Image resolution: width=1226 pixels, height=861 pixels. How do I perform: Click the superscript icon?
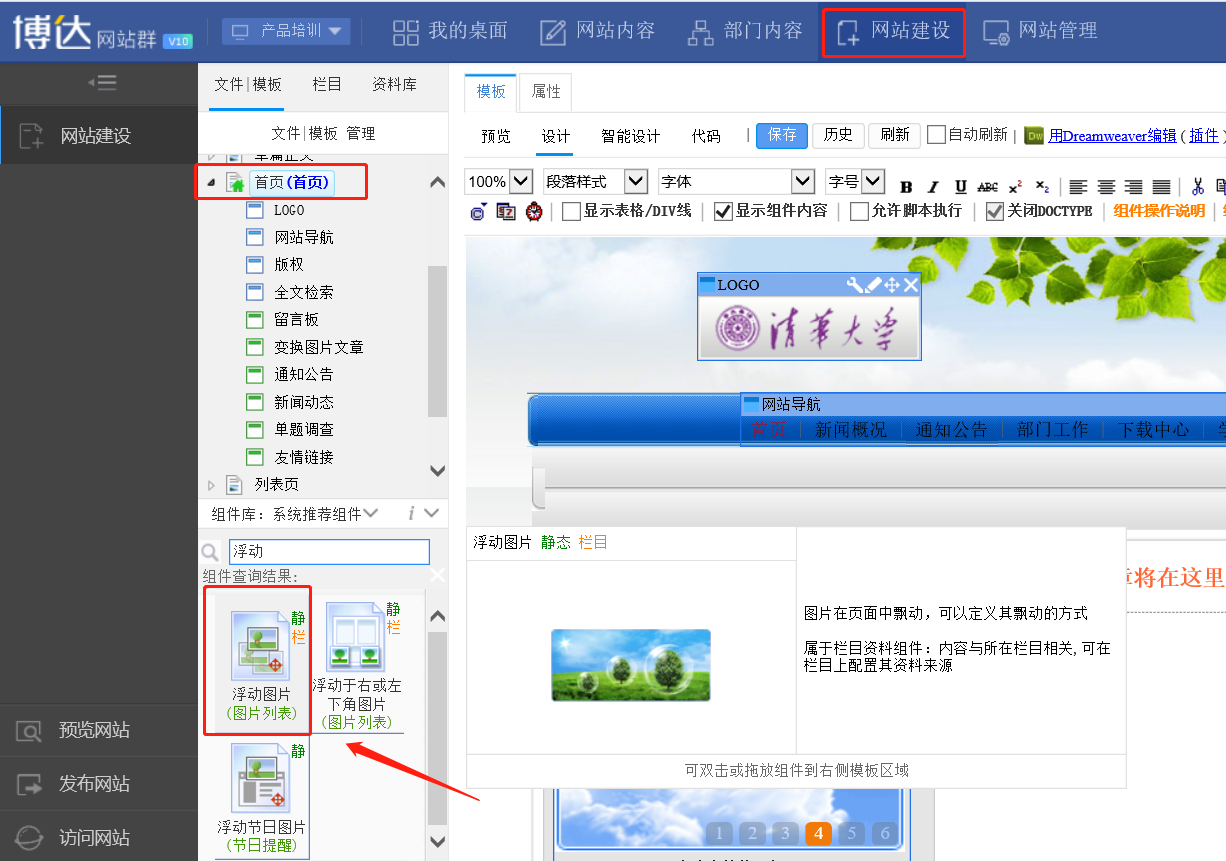pos(1015,187)
